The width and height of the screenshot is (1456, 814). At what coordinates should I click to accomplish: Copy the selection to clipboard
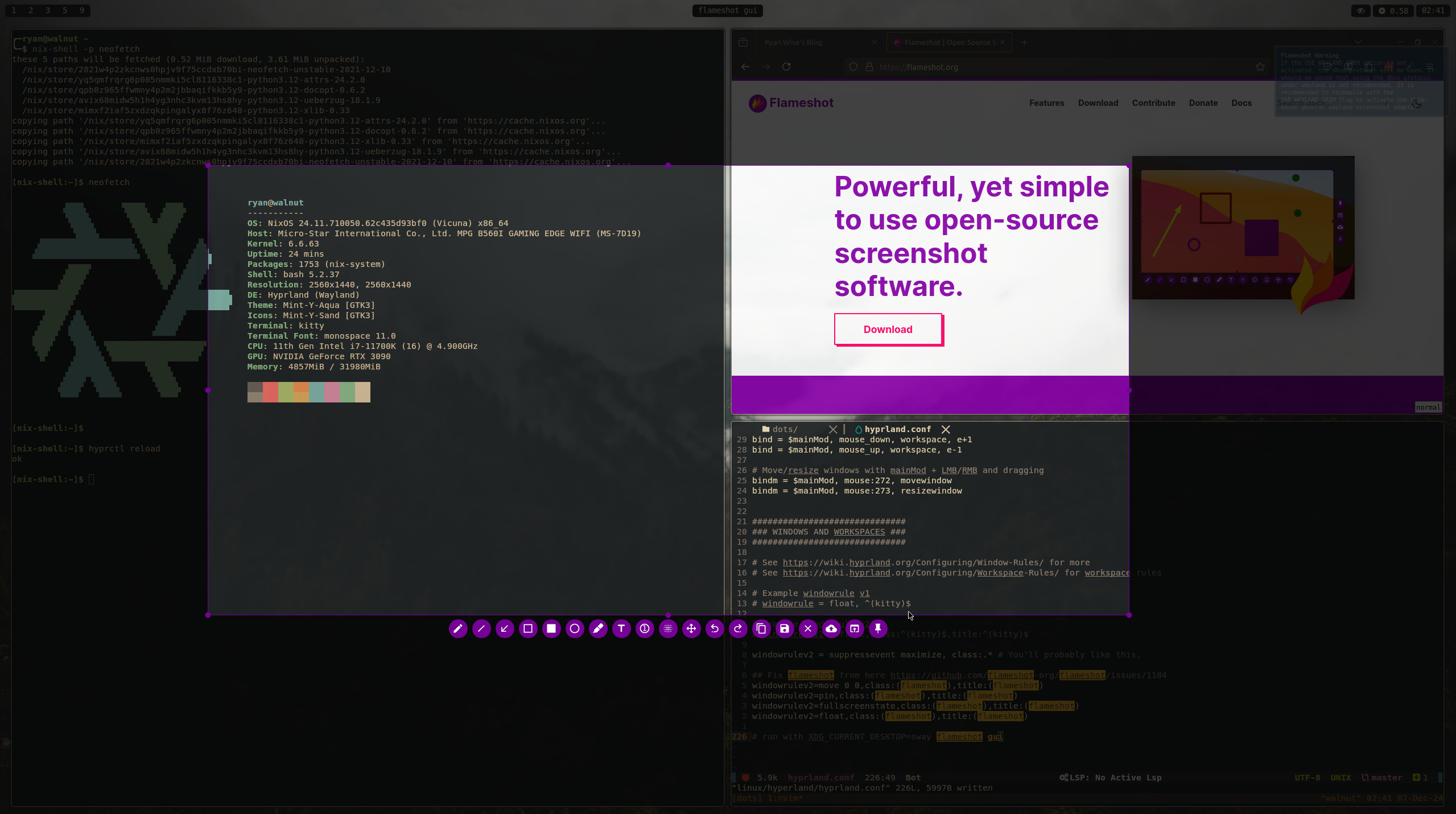tap(761, 628)
